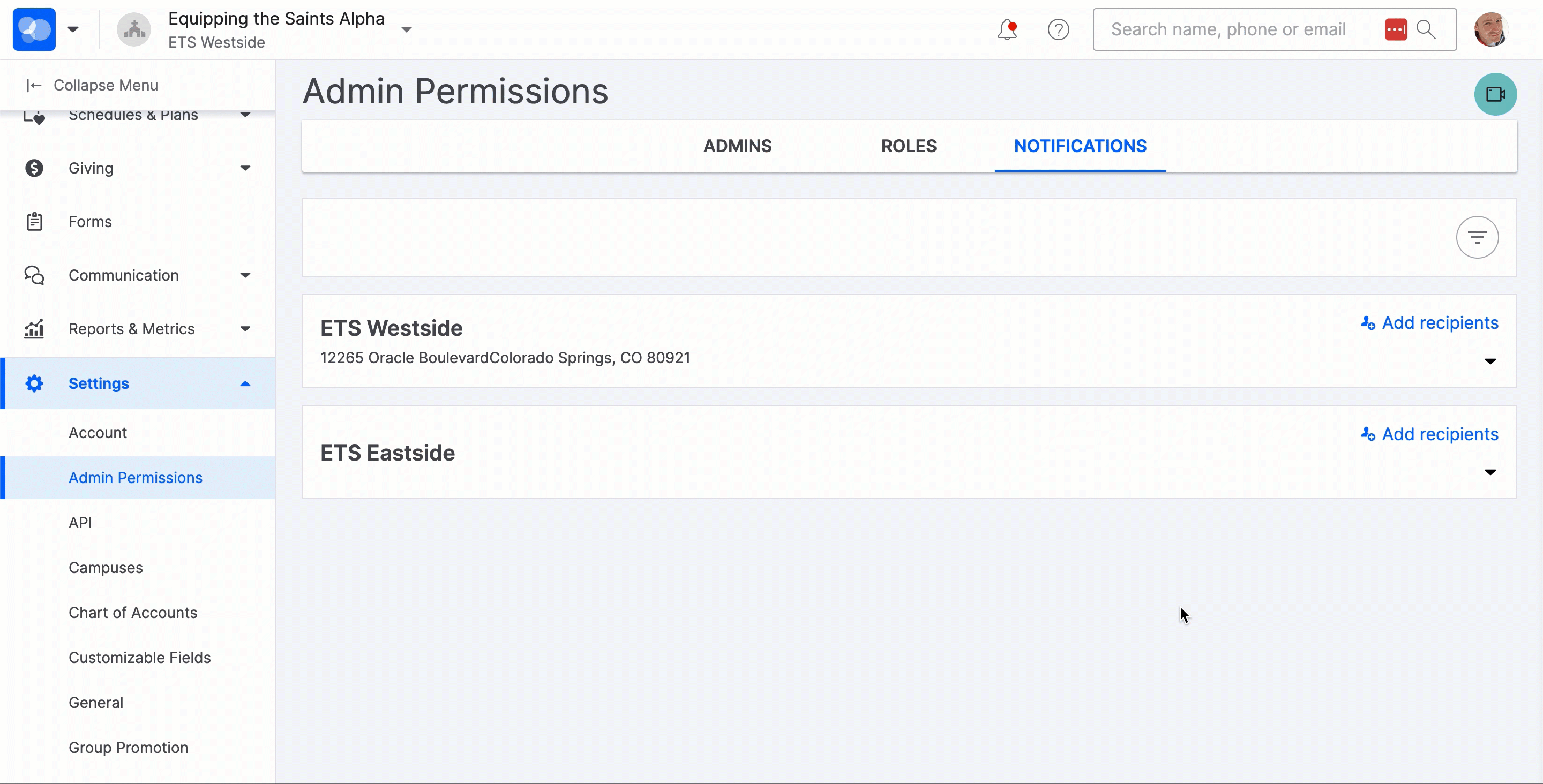Image resolution: width=1543 pixels, height=784 pixels.
Task: Select the Communication chat icon
Action: tap(34, 275)
